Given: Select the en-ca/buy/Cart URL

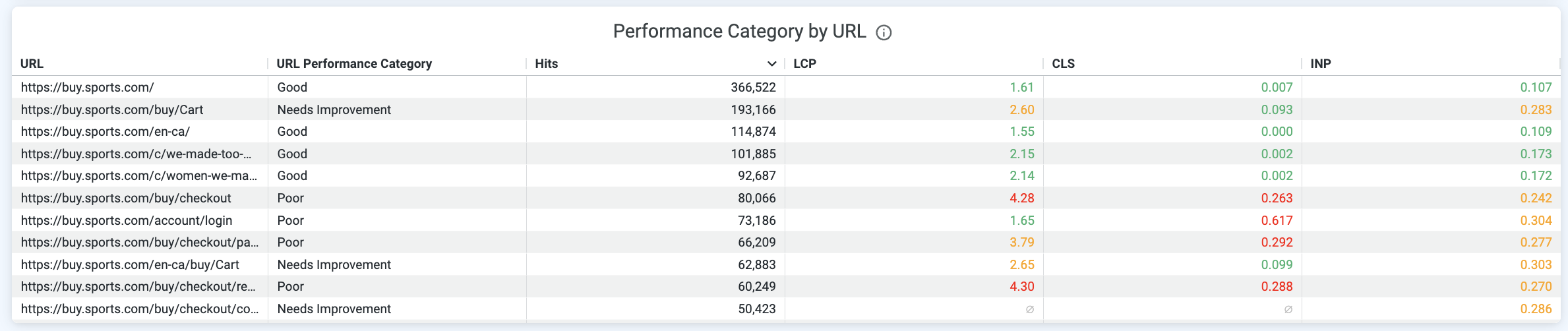Looking at the screenshot, I should pos(130,264).
